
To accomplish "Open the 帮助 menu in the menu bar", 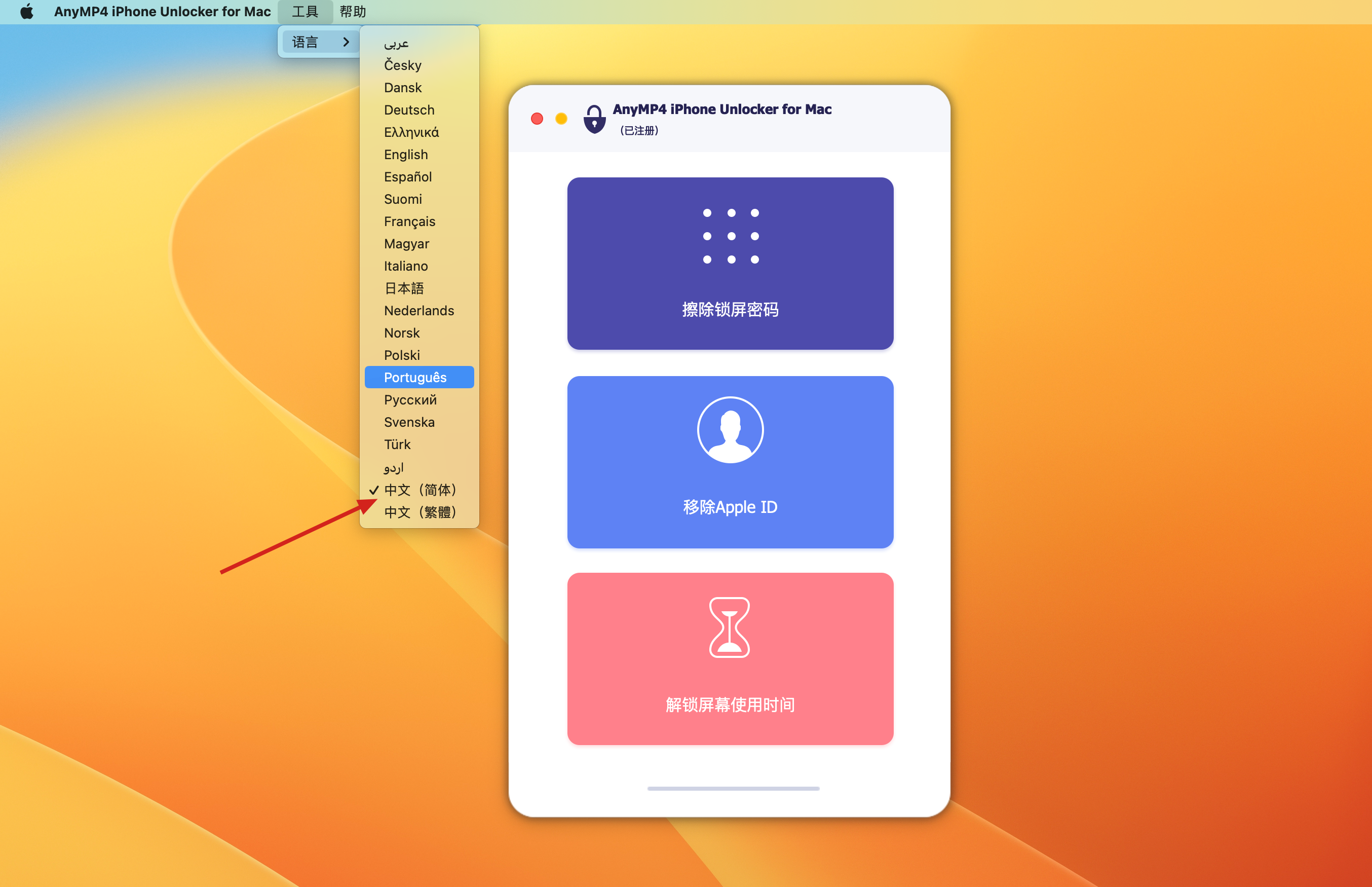I will pyautogui.click(x=353, y=12).
